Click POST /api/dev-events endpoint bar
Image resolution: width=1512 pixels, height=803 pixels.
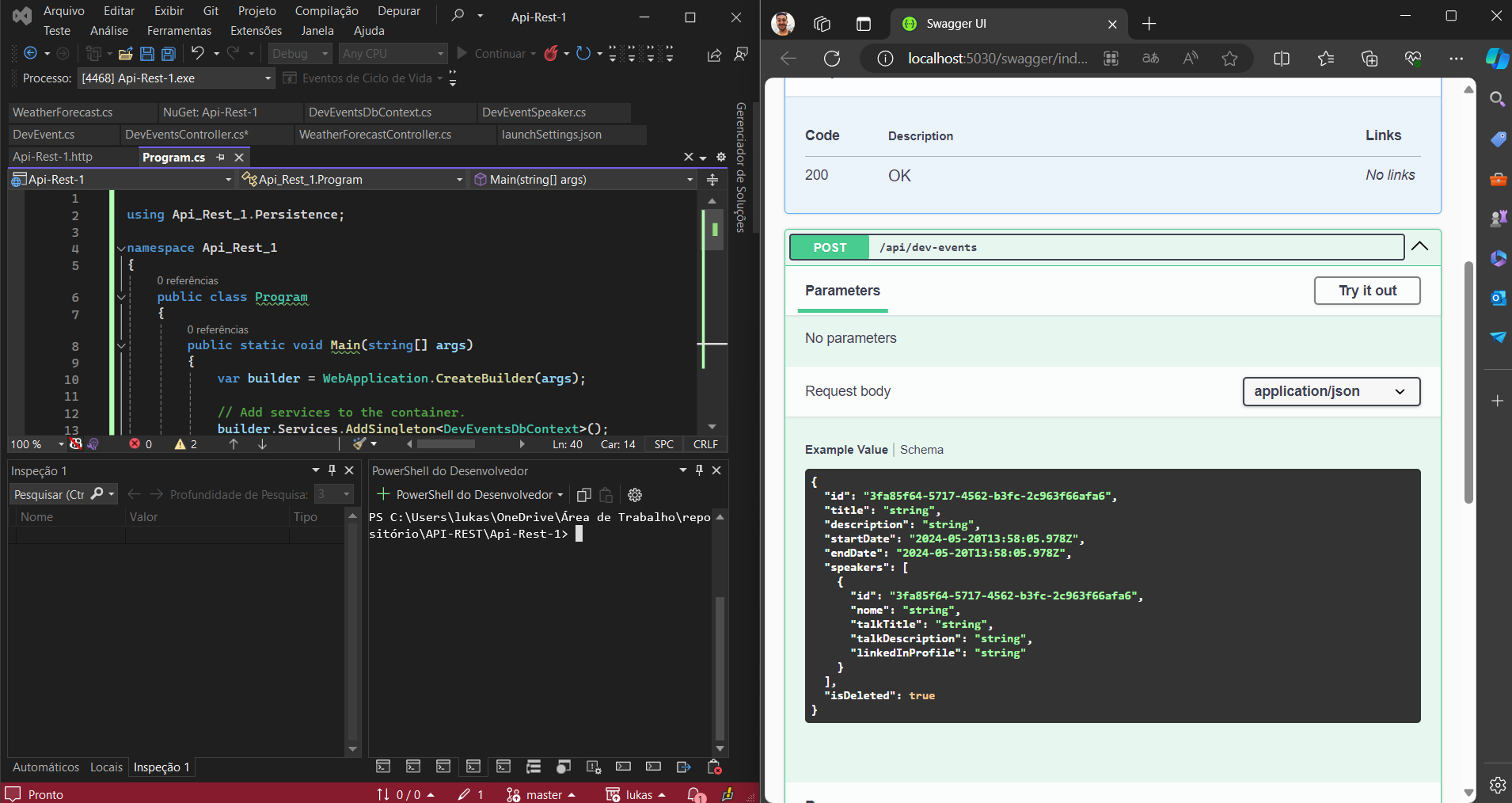pos(1096,247)
